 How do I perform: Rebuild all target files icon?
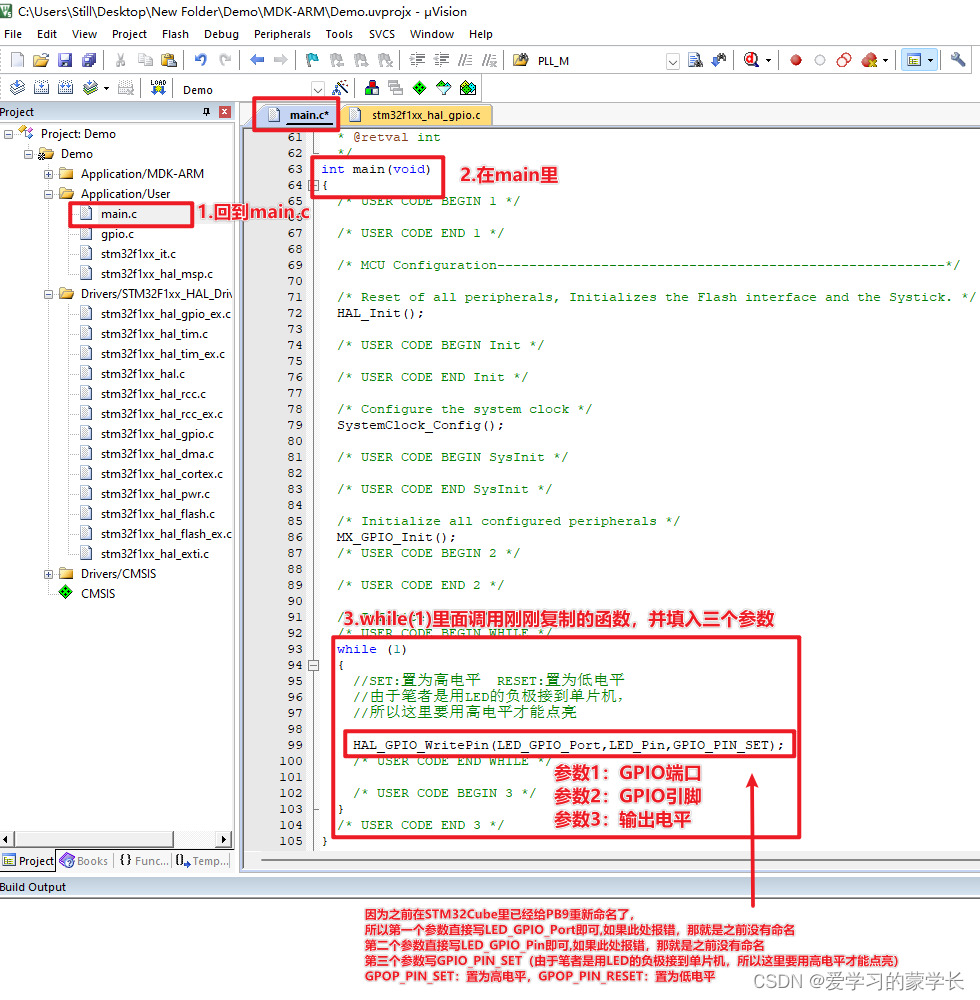pos(66,88)
